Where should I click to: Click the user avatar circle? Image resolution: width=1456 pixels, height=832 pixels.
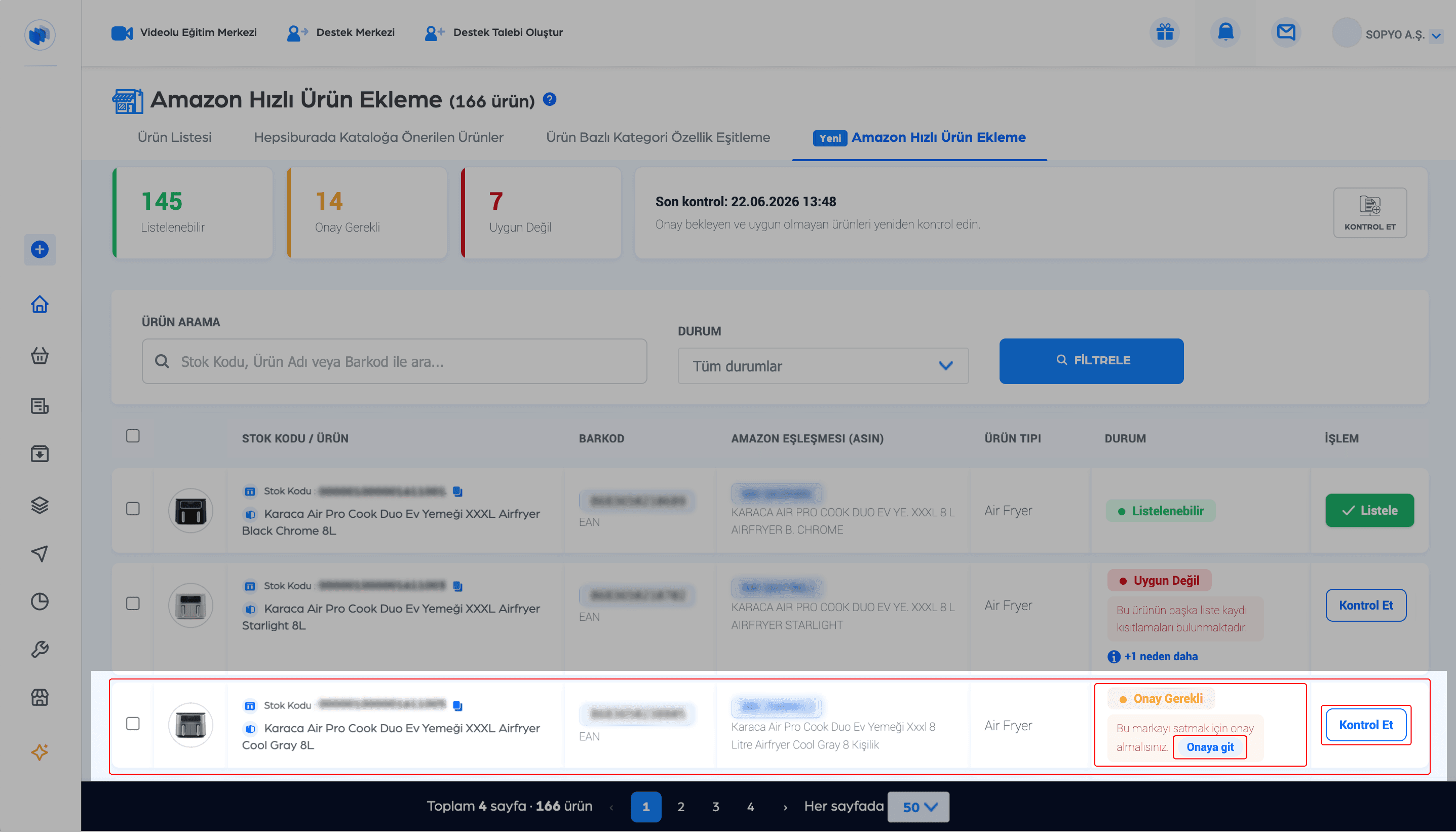click(x=1347, y=33)
